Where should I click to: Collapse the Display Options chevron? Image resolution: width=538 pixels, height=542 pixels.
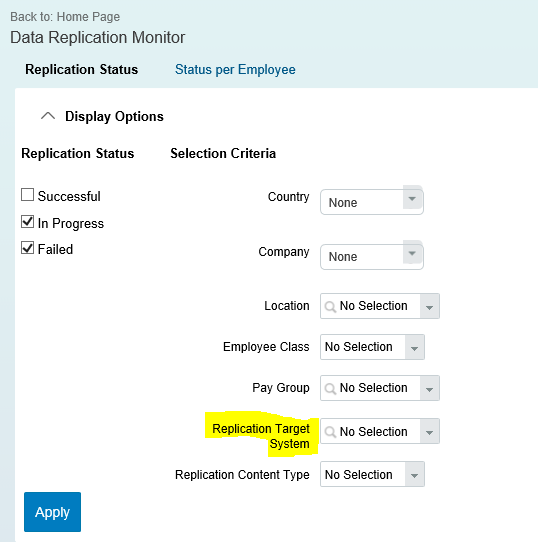(x=48, y=116)
